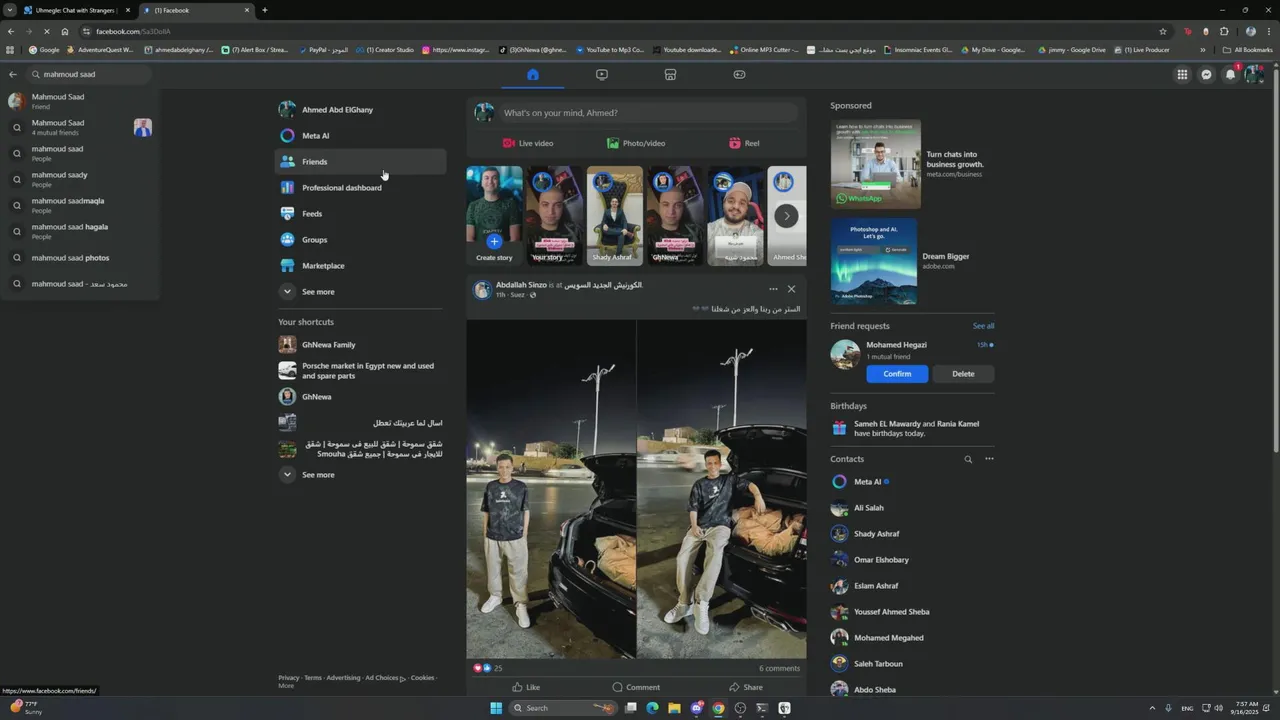Show next stories with arrow button
Viewport: 1280px width, 720px height.
pyautogui.click(x=787, y=215)
